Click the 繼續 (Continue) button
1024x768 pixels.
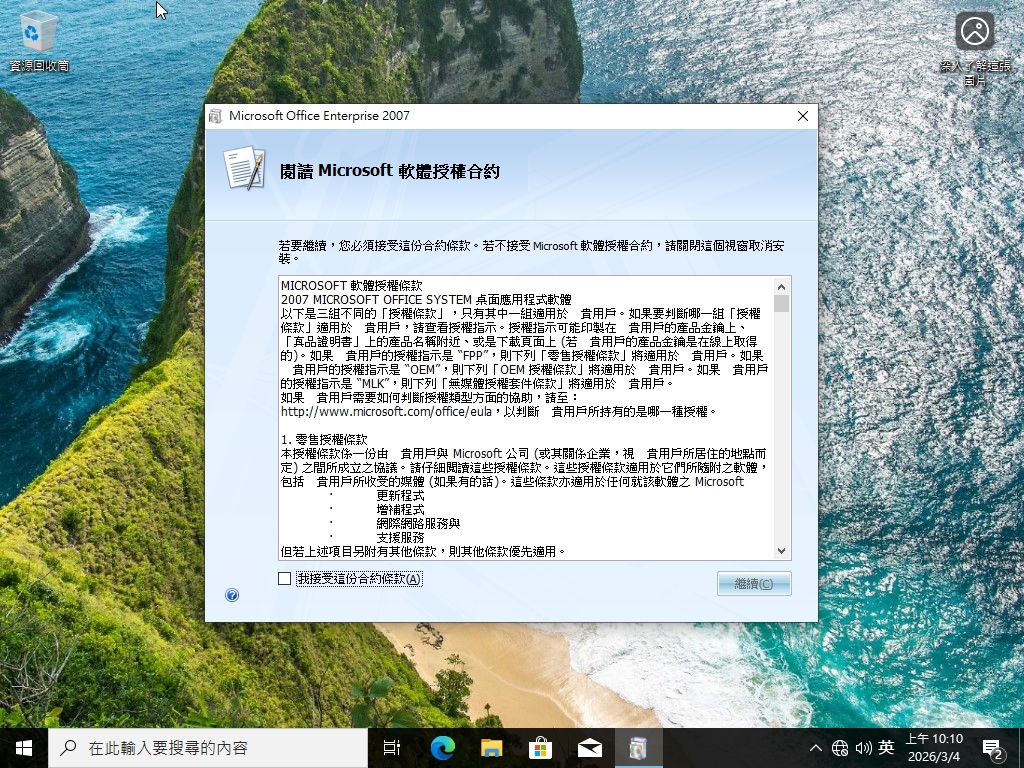(754, 583)
